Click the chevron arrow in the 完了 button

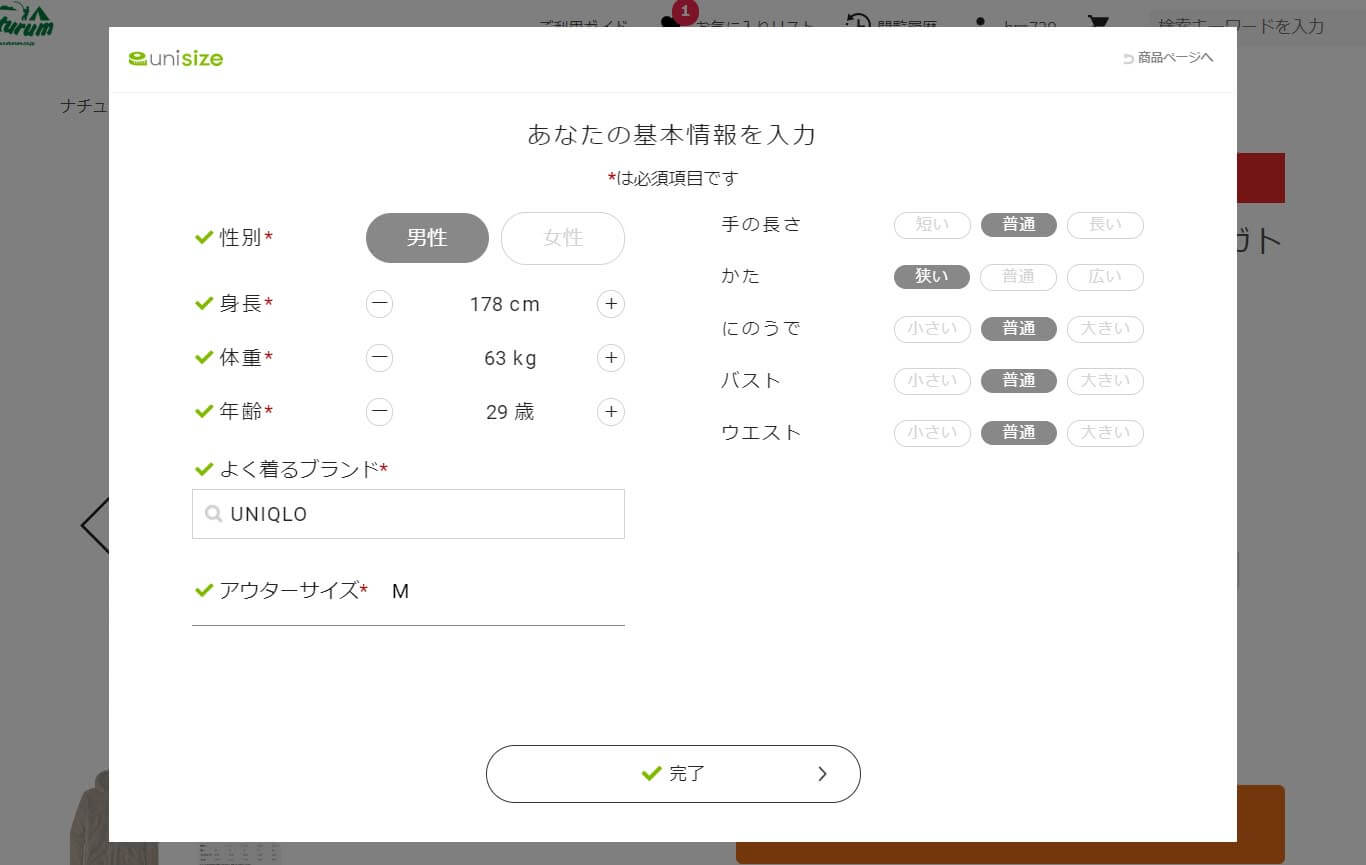point(823,773)
